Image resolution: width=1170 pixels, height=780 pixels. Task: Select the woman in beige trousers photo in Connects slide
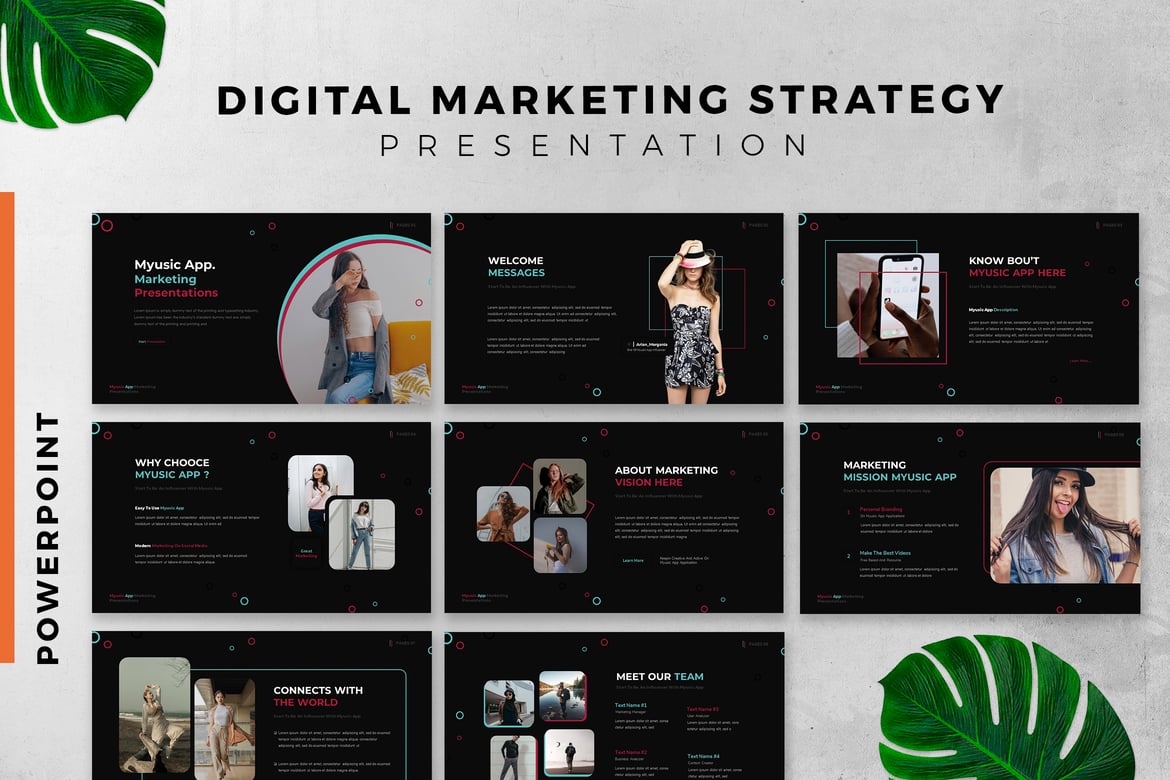[x=225, y=729]
